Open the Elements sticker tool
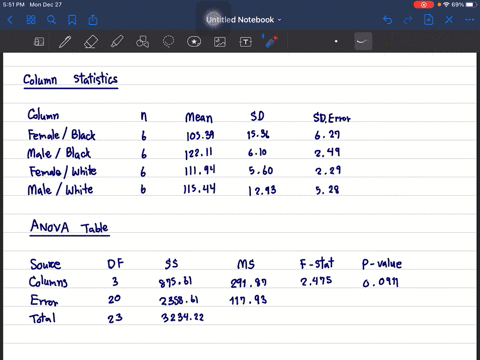The width and height of the screenshot is (480, 360). click(194, 42)
